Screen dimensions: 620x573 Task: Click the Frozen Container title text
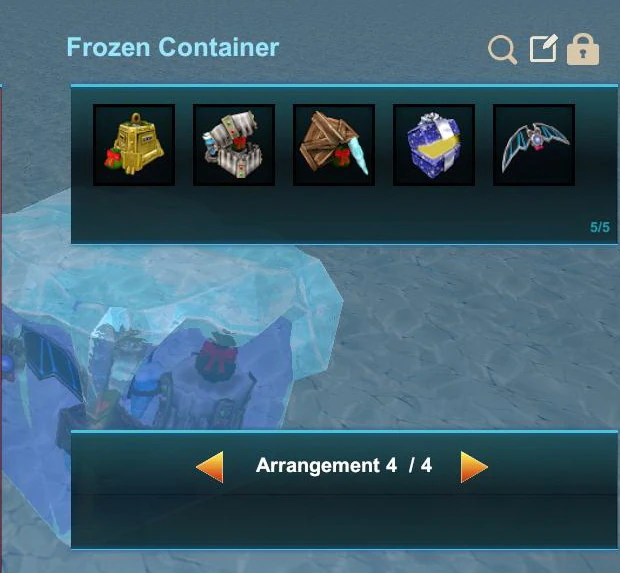[x=173, y=47]
